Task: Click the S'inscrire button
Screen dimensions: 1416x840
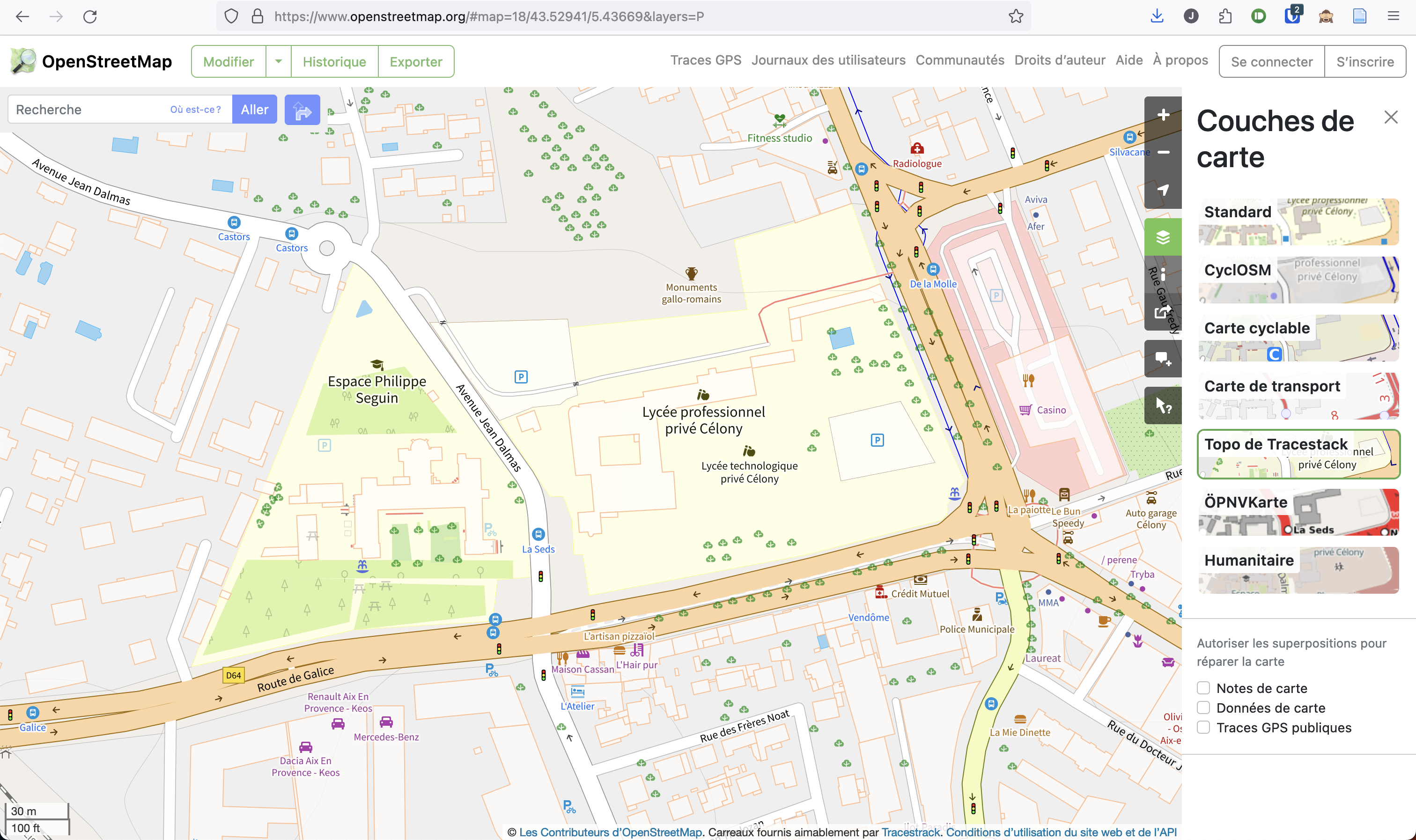Action: pos(1365,62)
